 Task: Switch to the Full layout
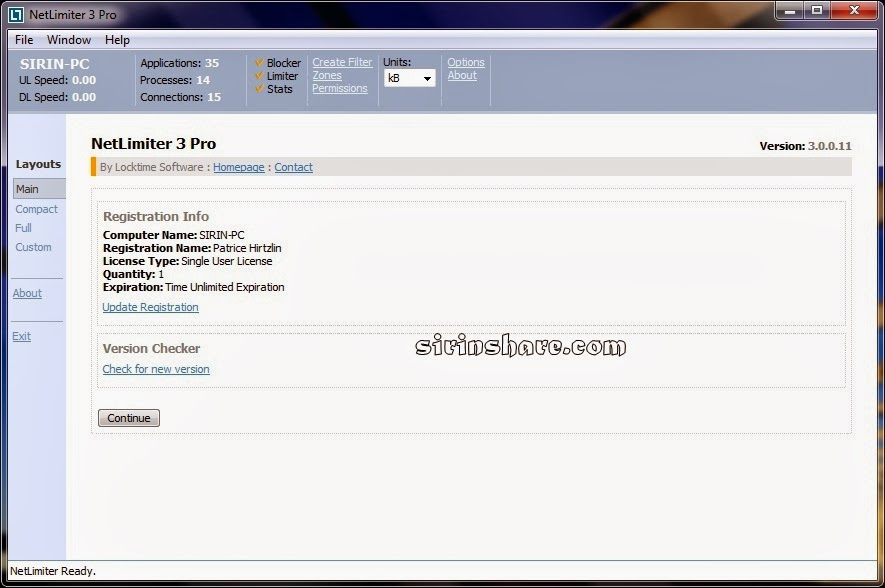coord(23,228)
